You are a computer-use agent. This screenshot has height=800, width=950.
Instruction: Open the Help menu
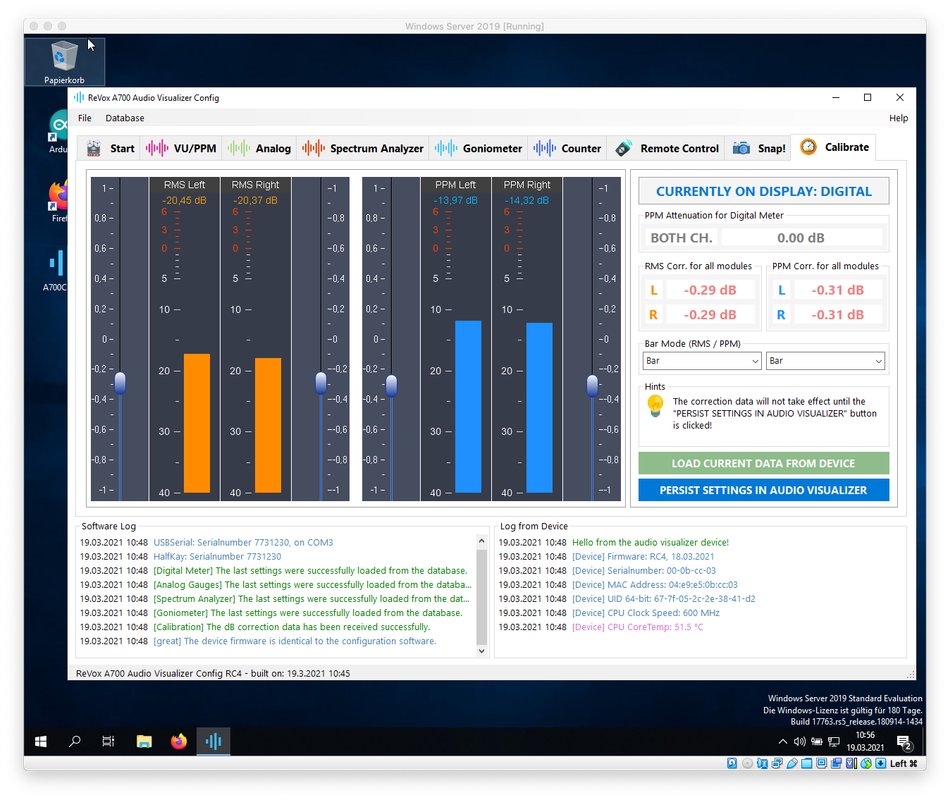click(x=899, y=118)
